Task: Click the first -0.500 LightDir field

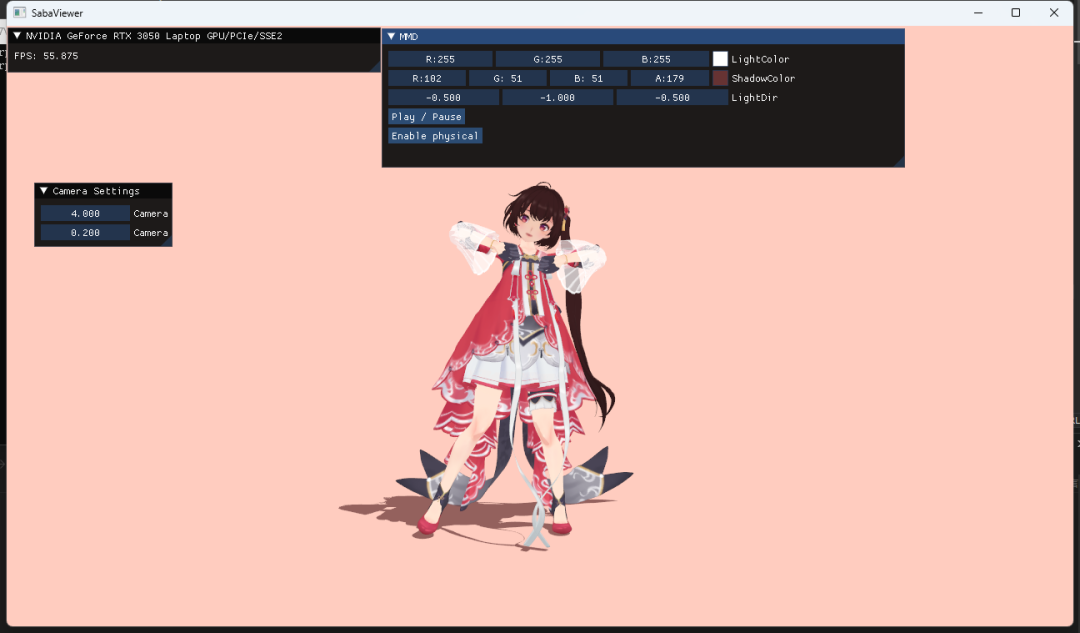Action: pos(441,97)
